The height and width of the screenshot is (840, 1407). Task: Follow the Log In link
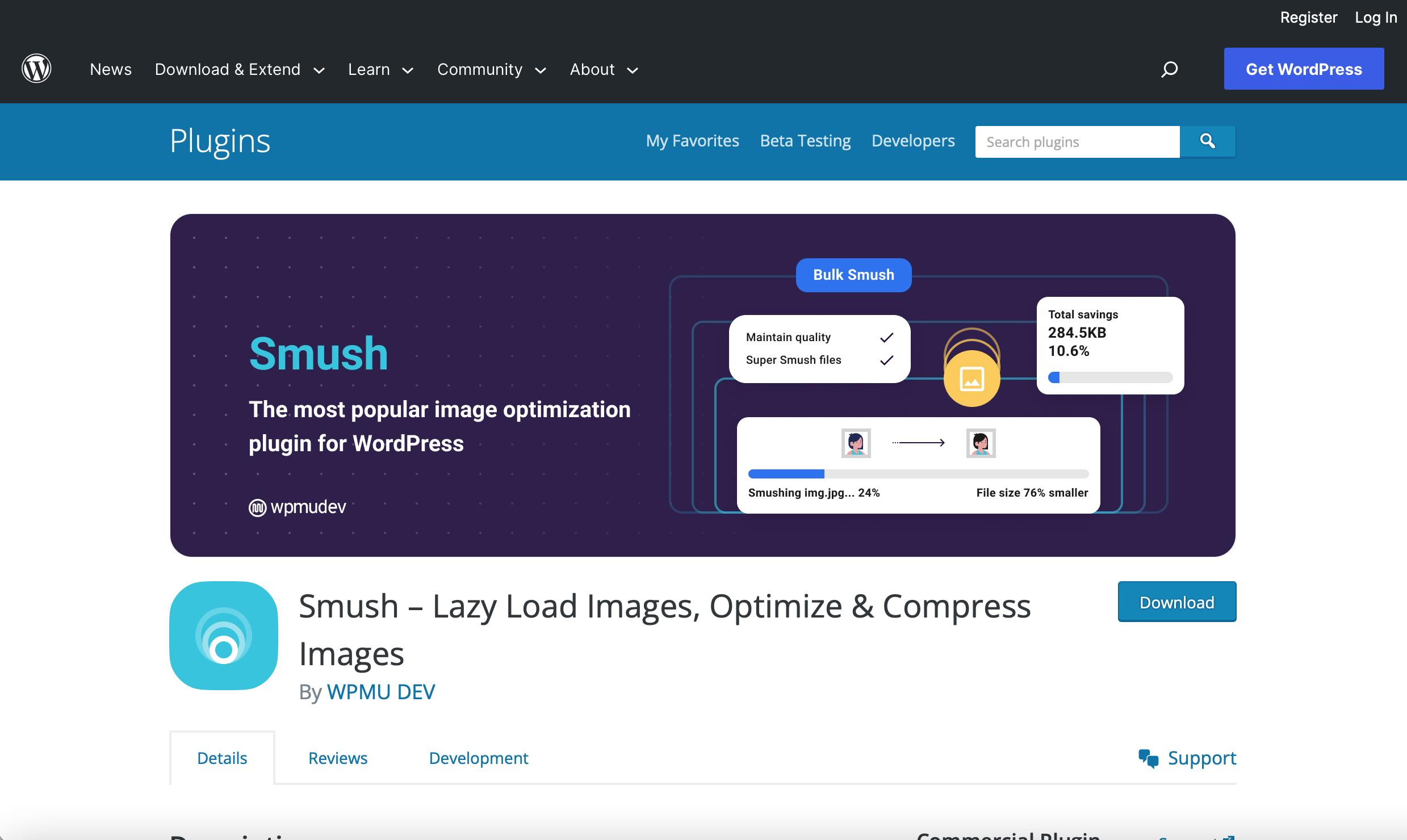(x=1376, y=18)
